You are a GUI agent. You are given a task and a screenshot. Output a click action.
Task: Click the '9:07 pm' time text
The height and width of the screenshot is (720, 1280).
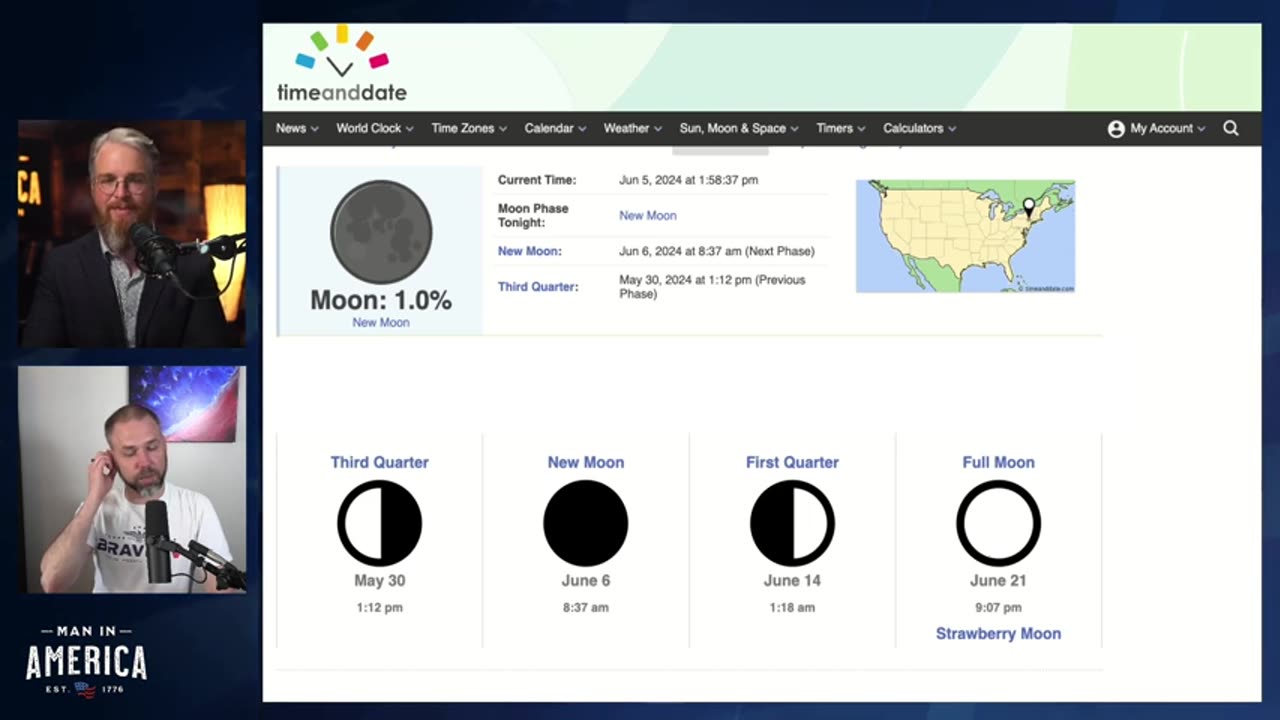(998, 607)
